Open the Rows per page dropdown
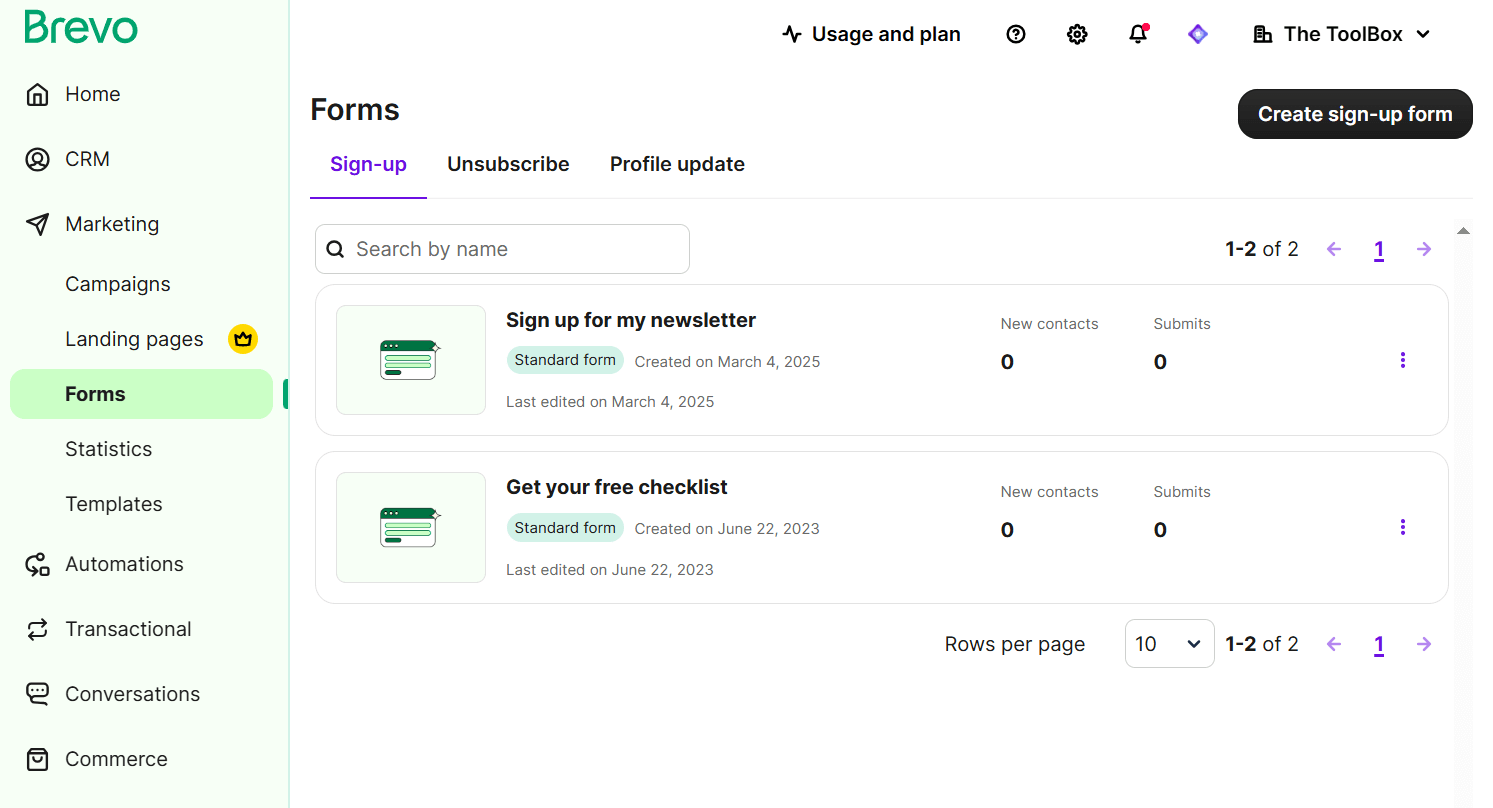This screenshot has width=1493, height=808. click(1169, 644)
